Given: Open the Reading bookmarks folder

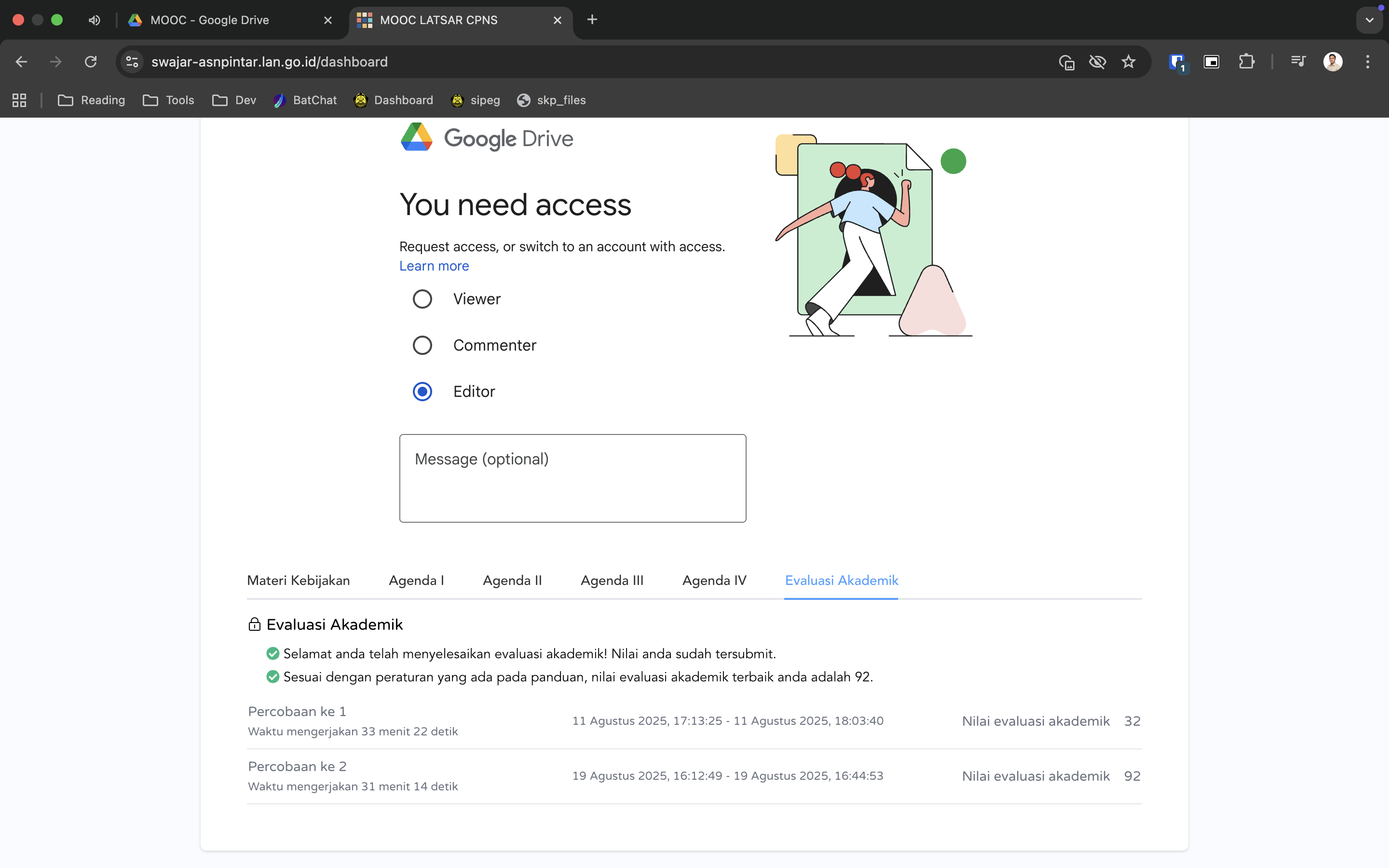Looking at the screenshot, I should [92, 100].
